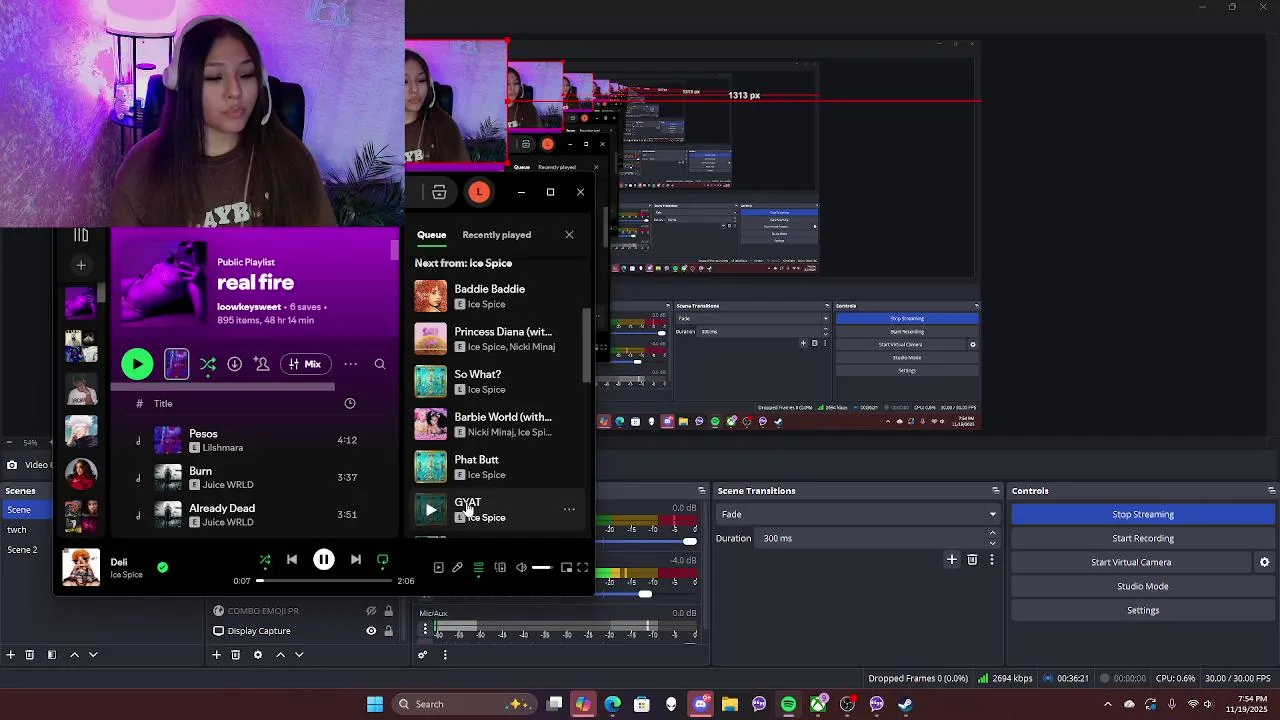Show the hidden COMBO EMOJI PR source
1280x720 pixels.
pyautogui.click(x=371, y=611)
